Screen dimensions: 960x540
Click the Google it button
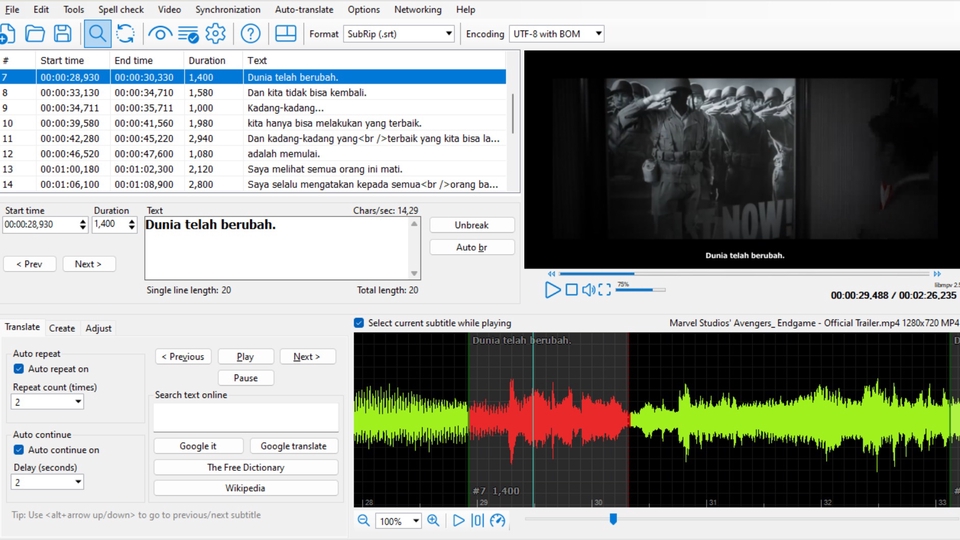(x=198, y=446)
